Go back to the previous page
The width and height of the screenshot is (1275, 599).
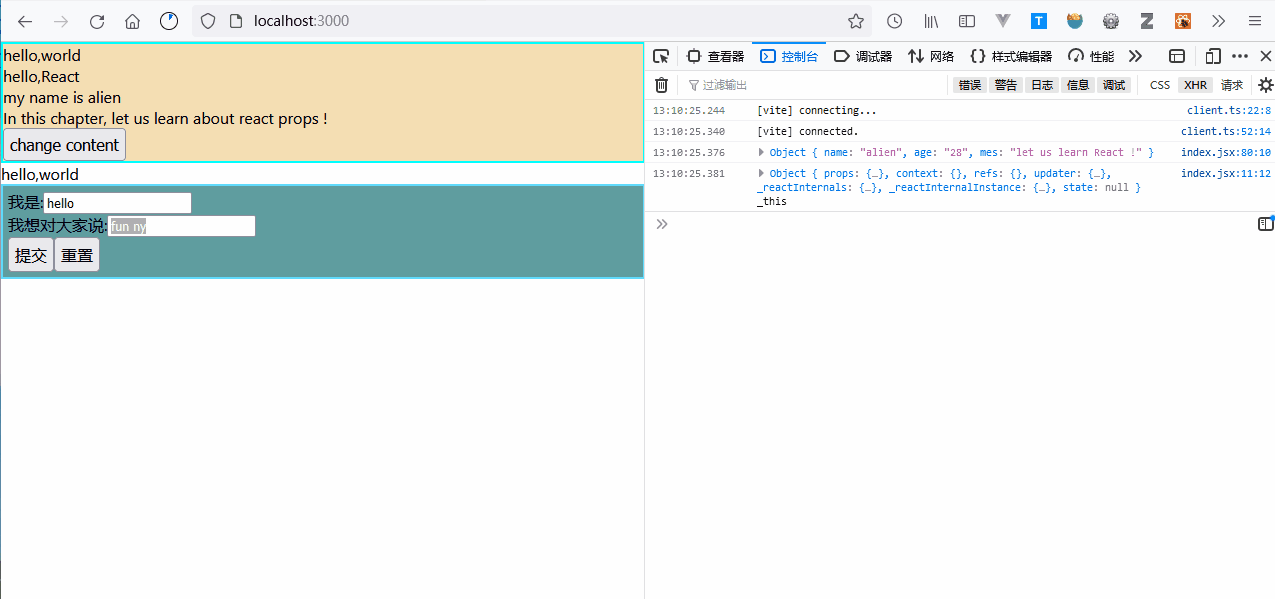click(26, 21)
